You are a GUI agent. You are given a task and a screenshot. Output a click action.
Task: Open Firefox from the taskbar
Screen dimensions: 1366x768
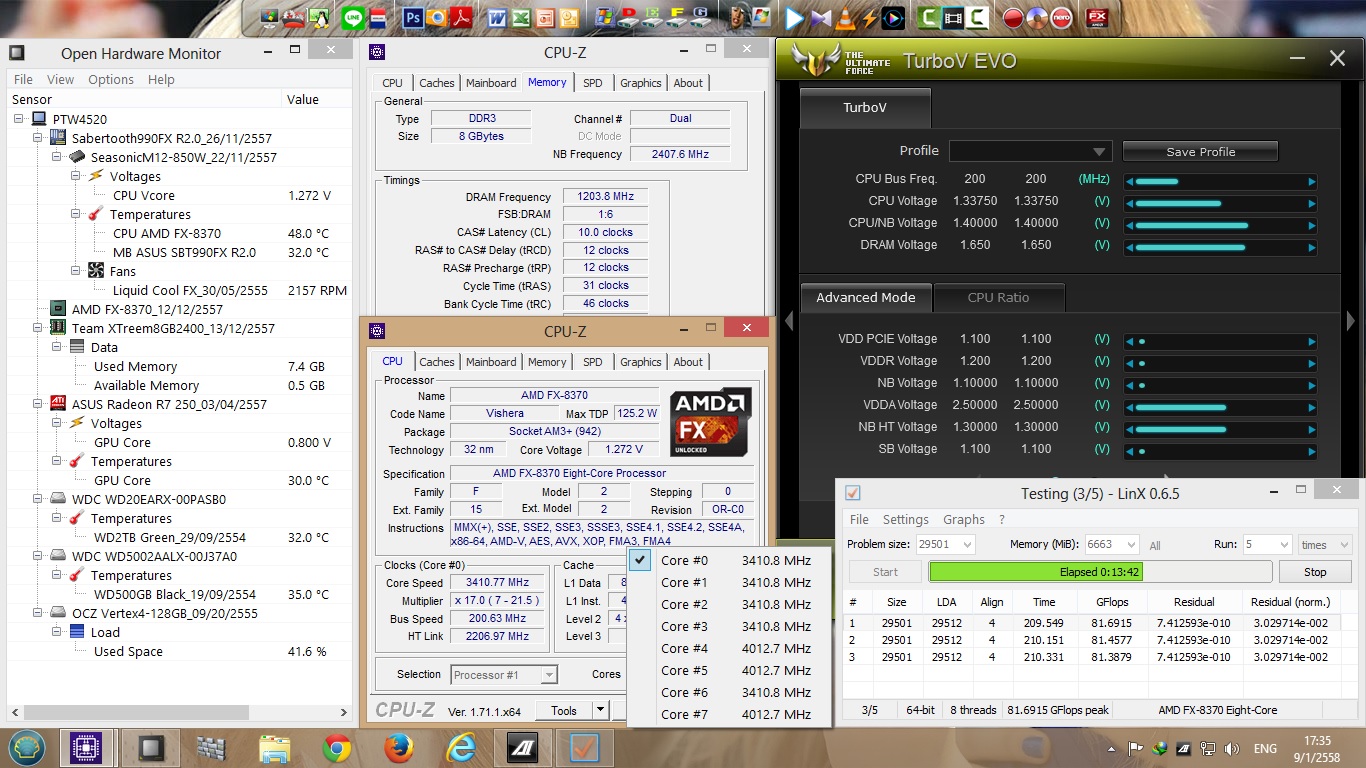399,747
